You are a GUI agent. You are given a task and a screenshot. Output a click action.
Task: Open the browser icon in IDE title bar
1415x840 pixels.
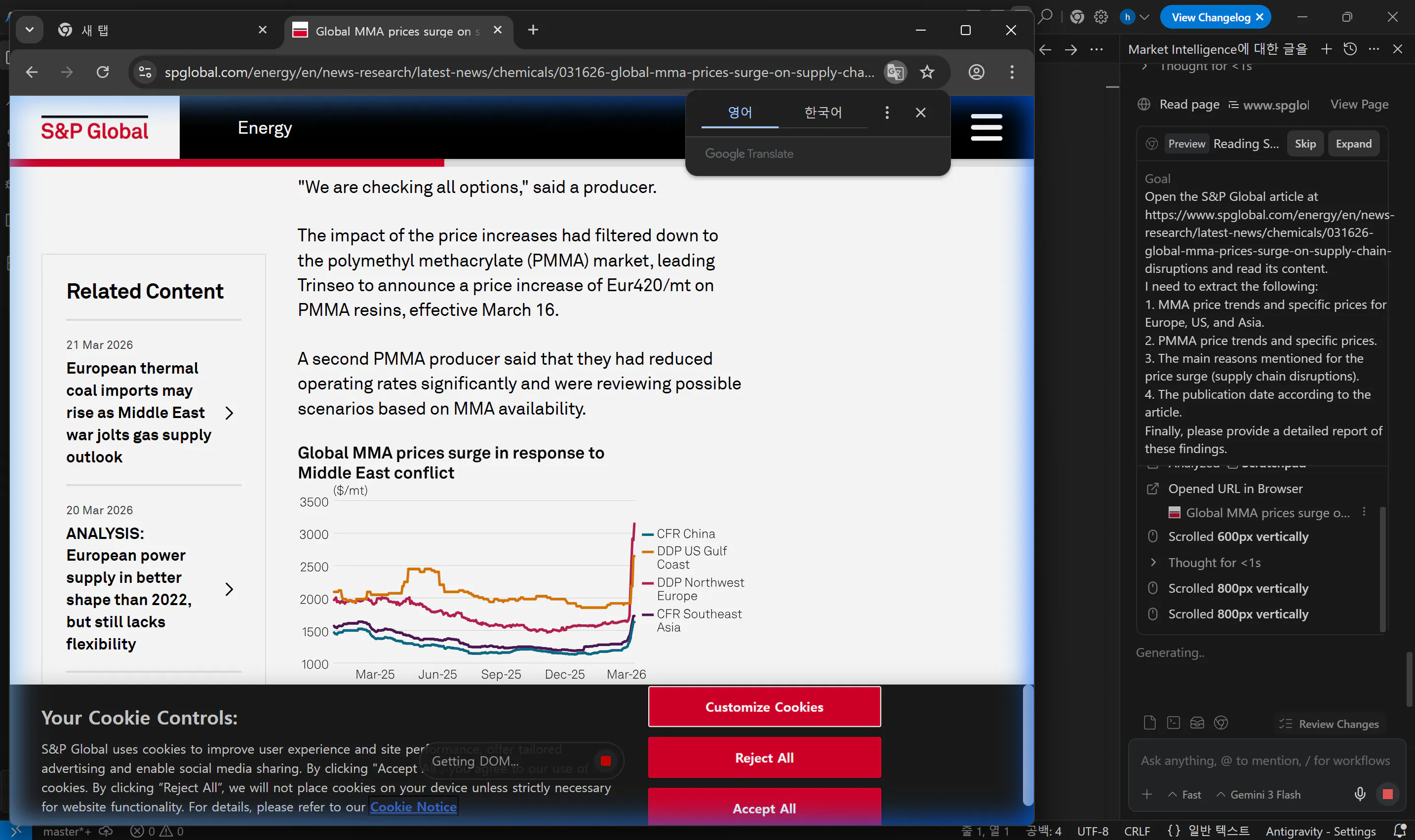pyautogui.click(x=1077, y=17)
